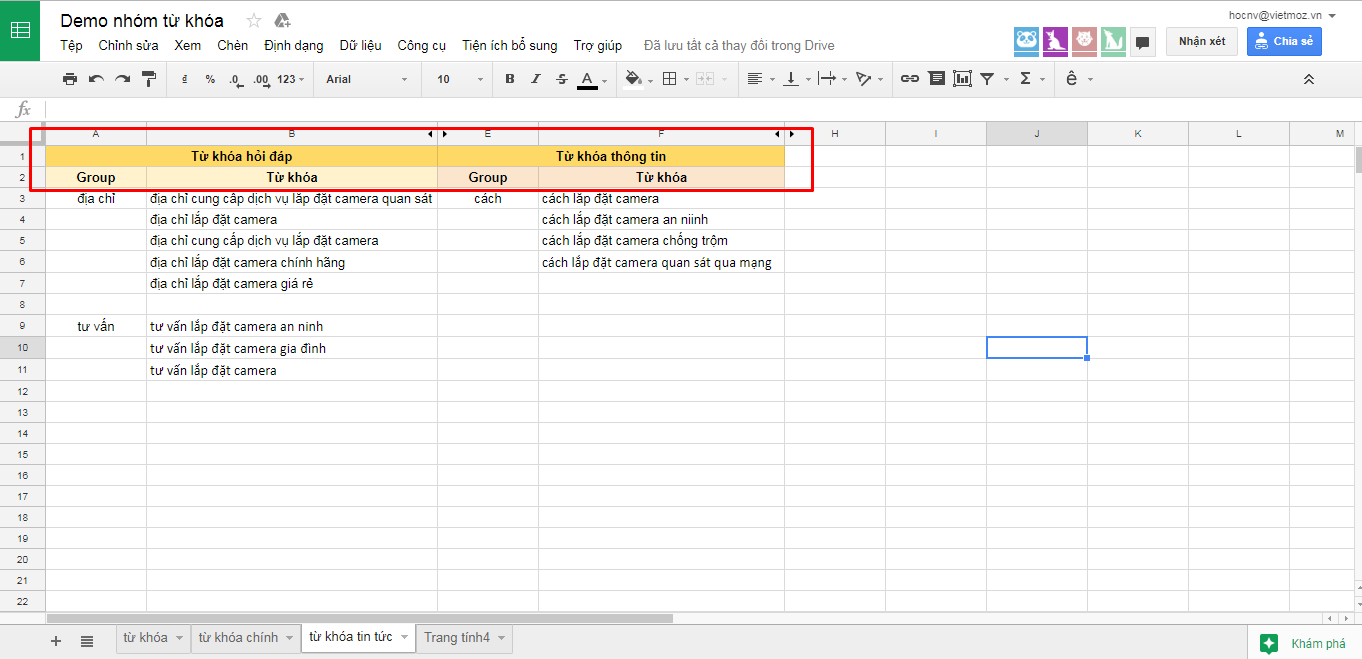Open the Arial font dropdown
The width and height of the screenshot is (1362, 659).
366,79
